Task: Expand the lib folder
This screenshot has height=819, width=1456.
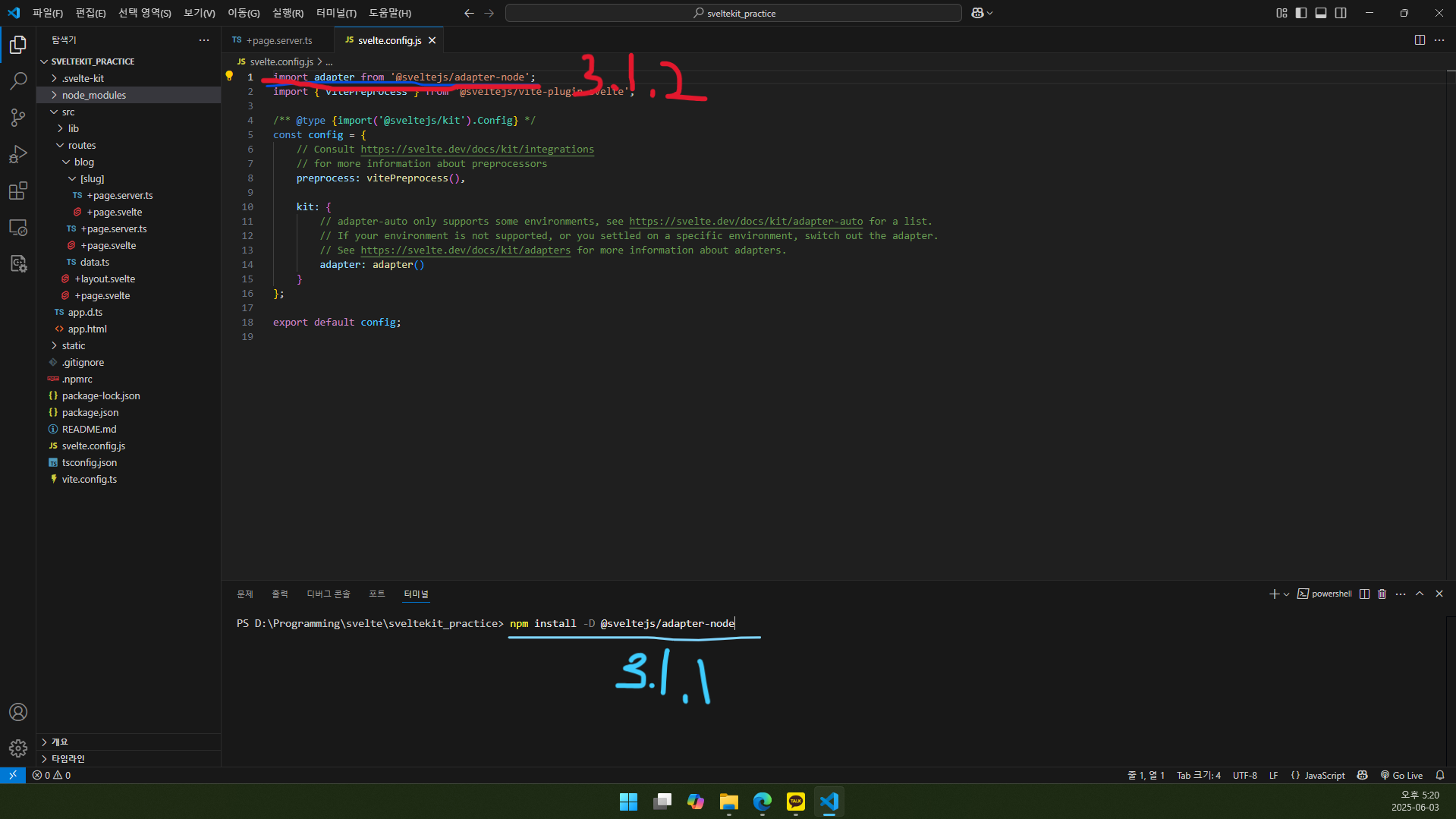Action: click(129, 128)
